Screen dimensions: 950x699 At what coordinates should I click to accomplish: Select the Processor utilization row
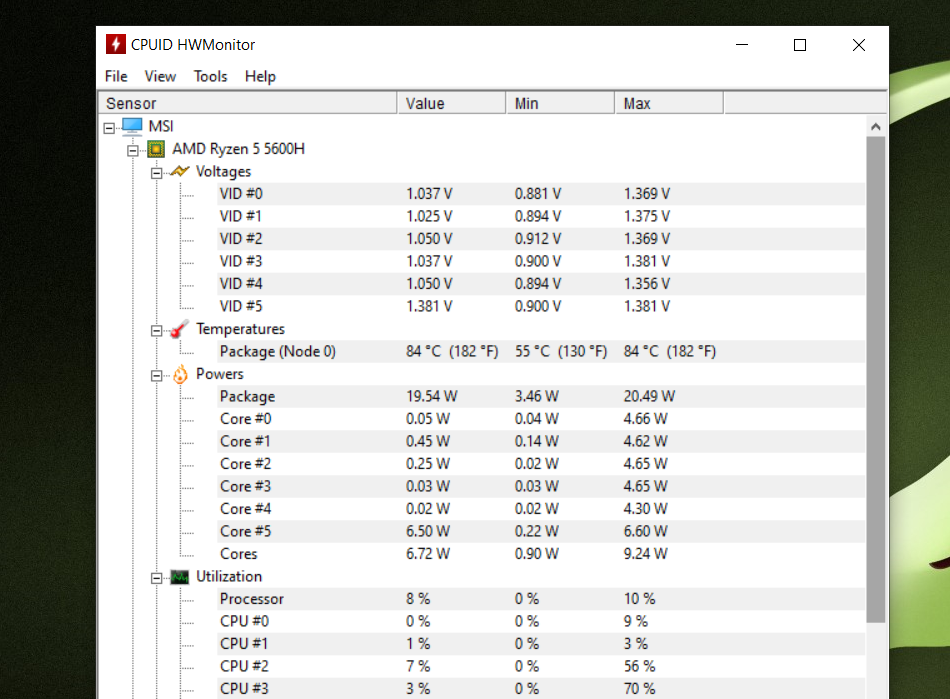tap(541, 598)
